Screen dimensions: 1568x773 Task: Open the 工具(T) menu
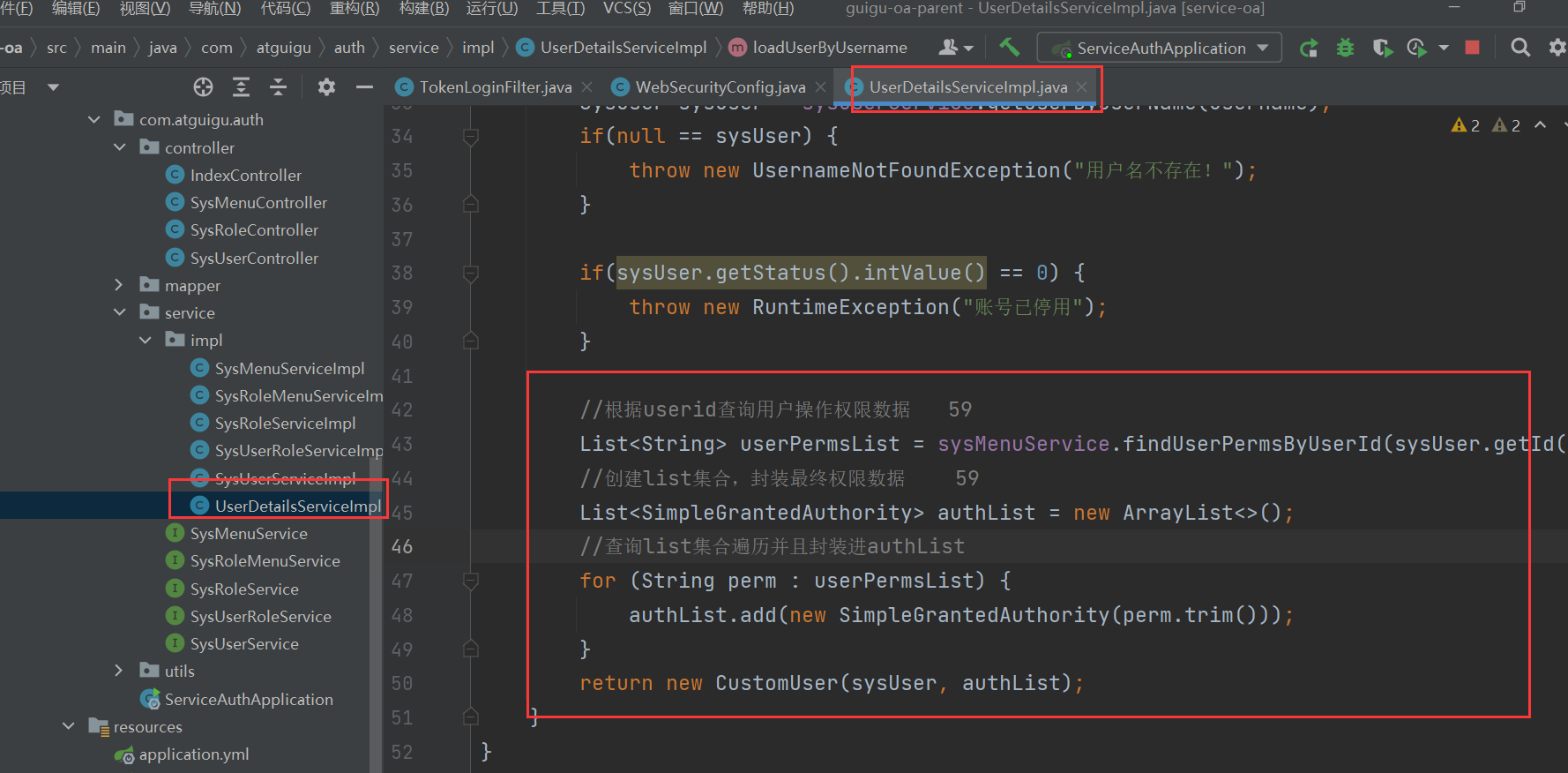560,8
